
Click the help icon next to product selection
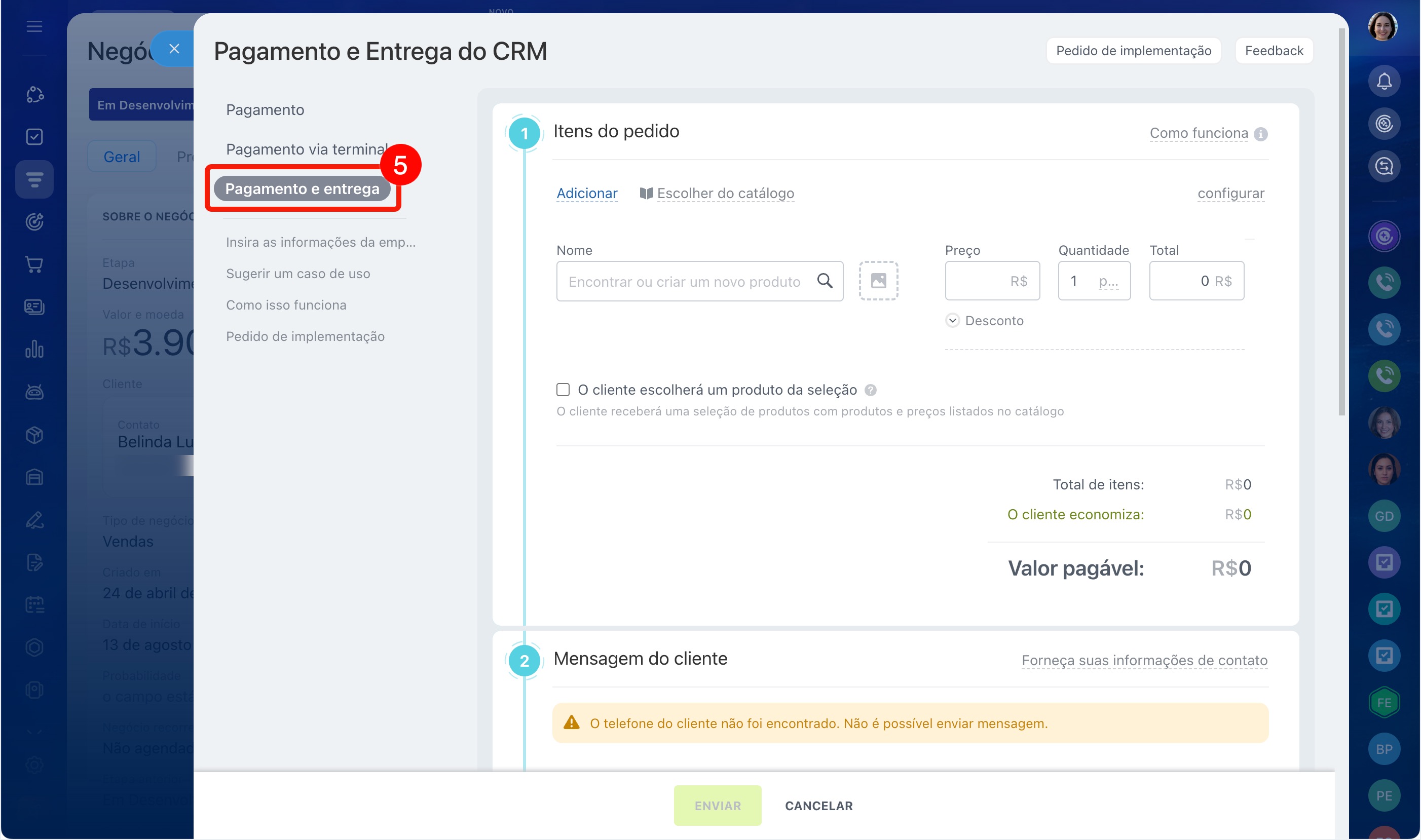tap(871, 390)
